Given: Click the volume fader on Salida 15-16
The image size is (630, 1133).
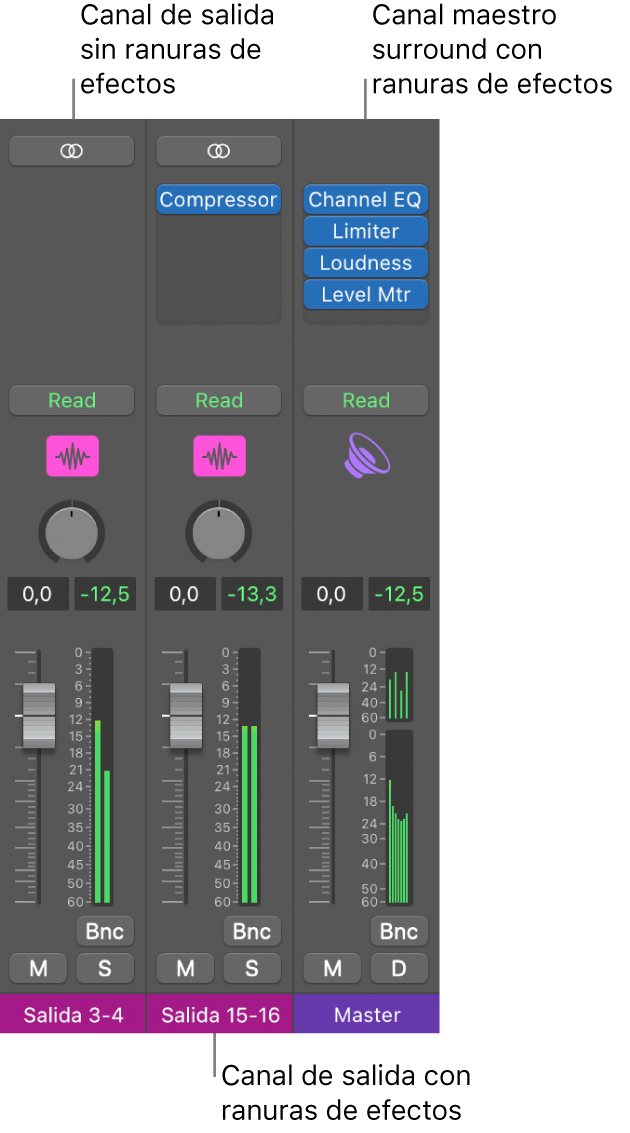Looking at the screenshot, I should (x=186, y=715).
